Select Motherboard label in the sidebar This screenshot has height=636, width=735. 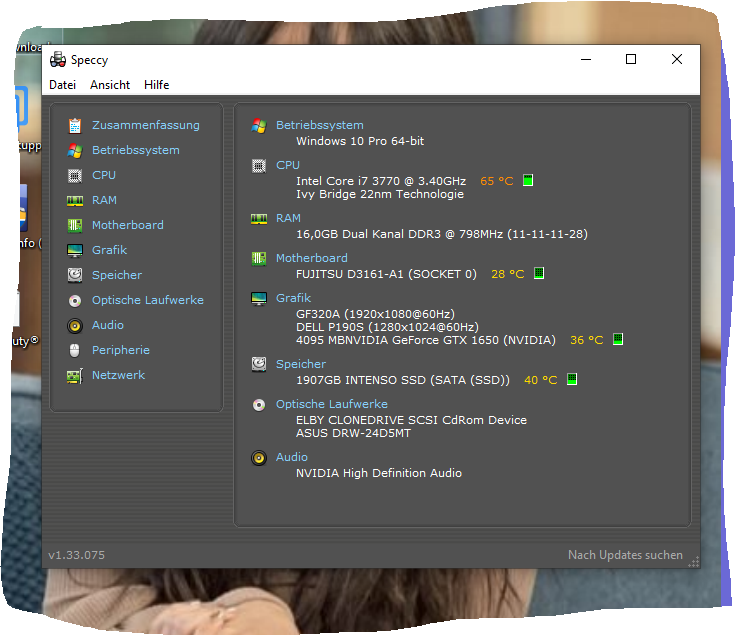(x=128, y=225)
